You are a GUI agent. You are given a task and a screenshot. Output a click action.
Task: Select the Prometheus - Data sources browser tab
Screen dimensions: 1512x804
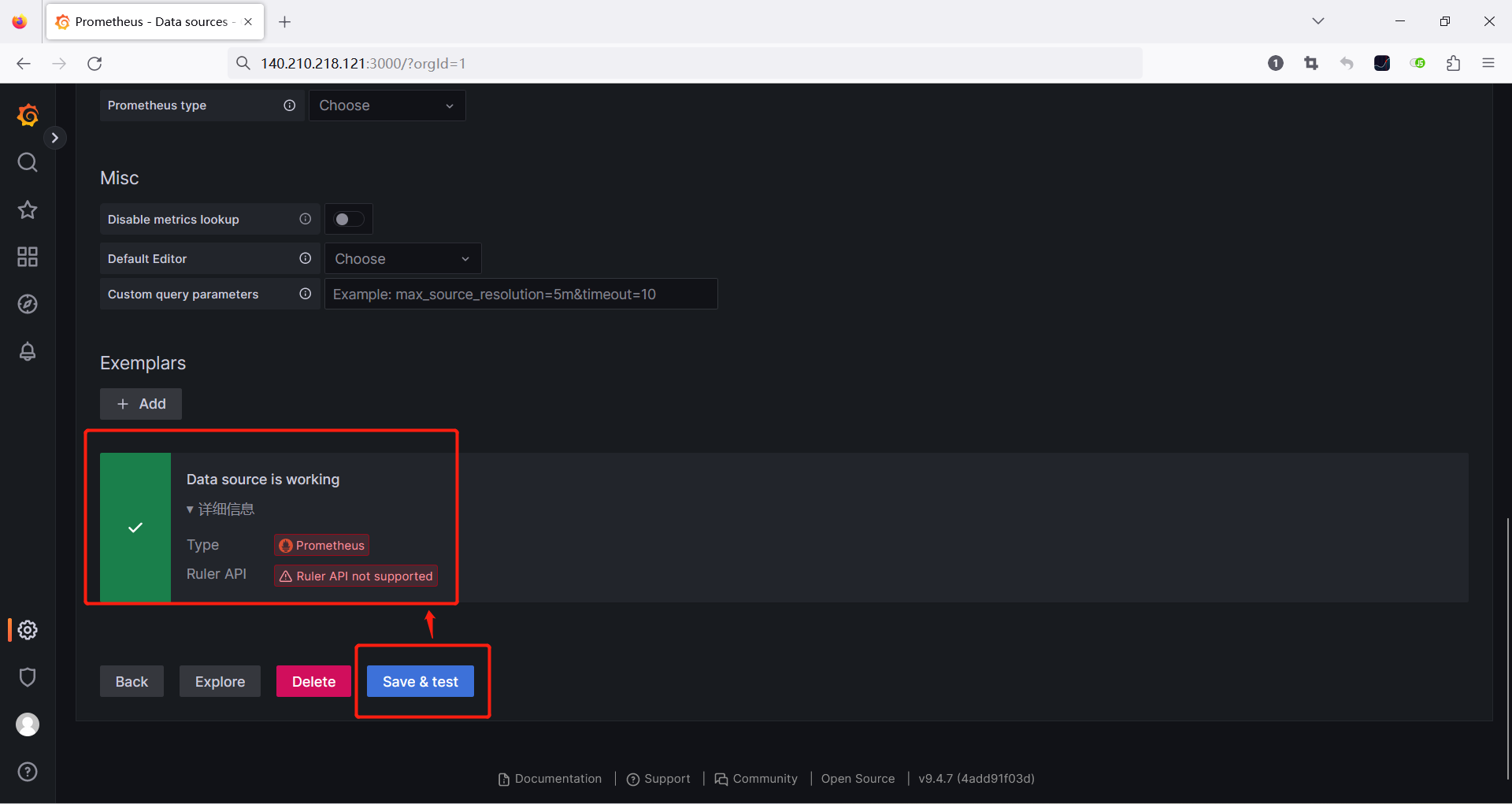(x=155, y=22)
